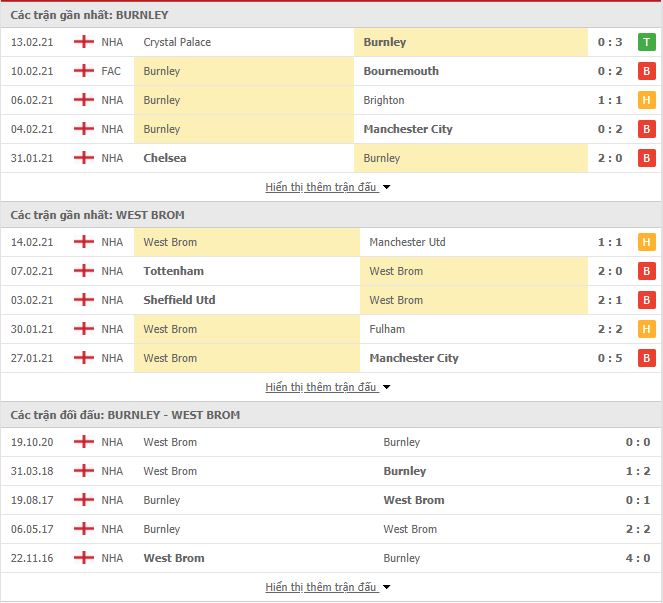Expand more matches under West Brom section
The width and height of the screenshot is (663, 603).
(x=328, y=387)
